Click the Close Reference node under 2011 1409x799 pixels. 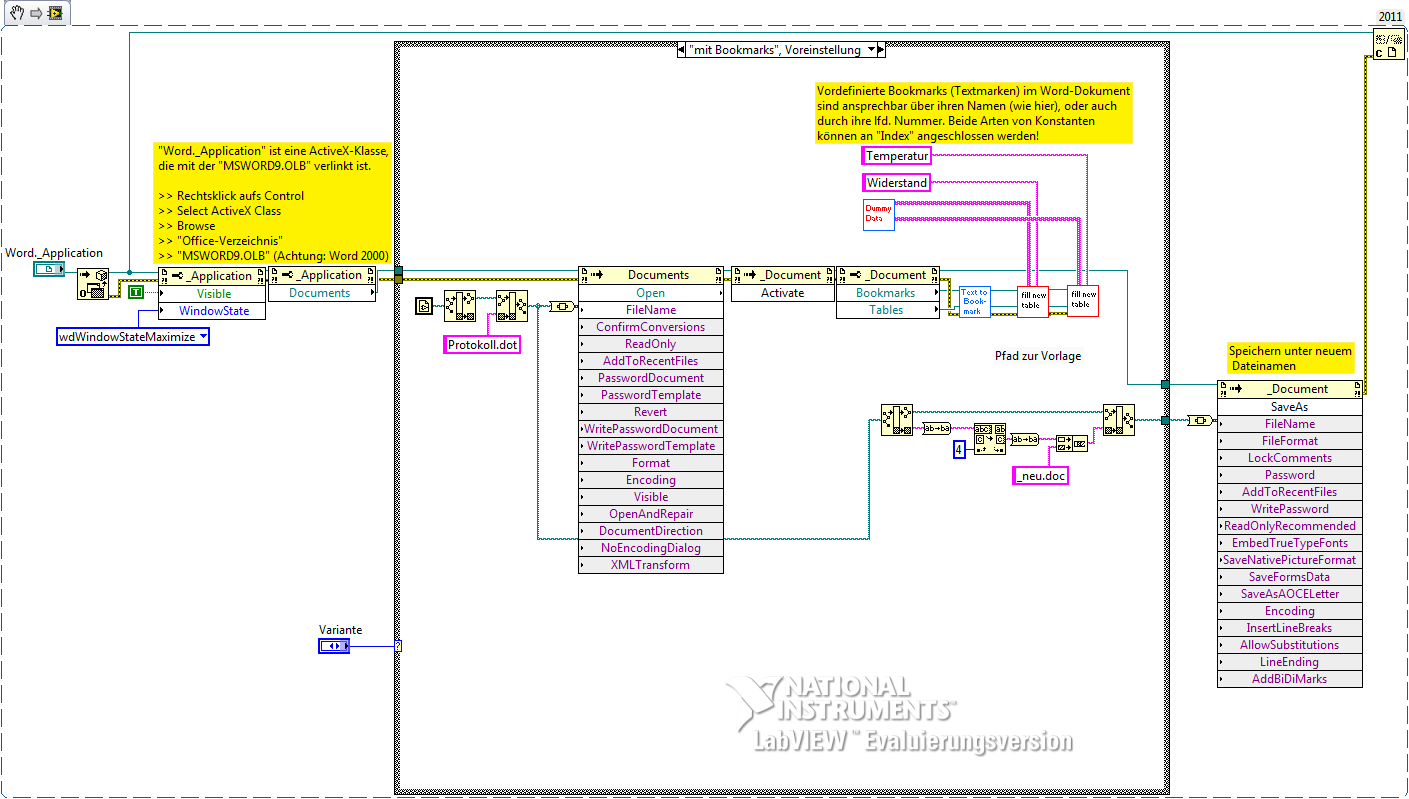click(1388, 44)
